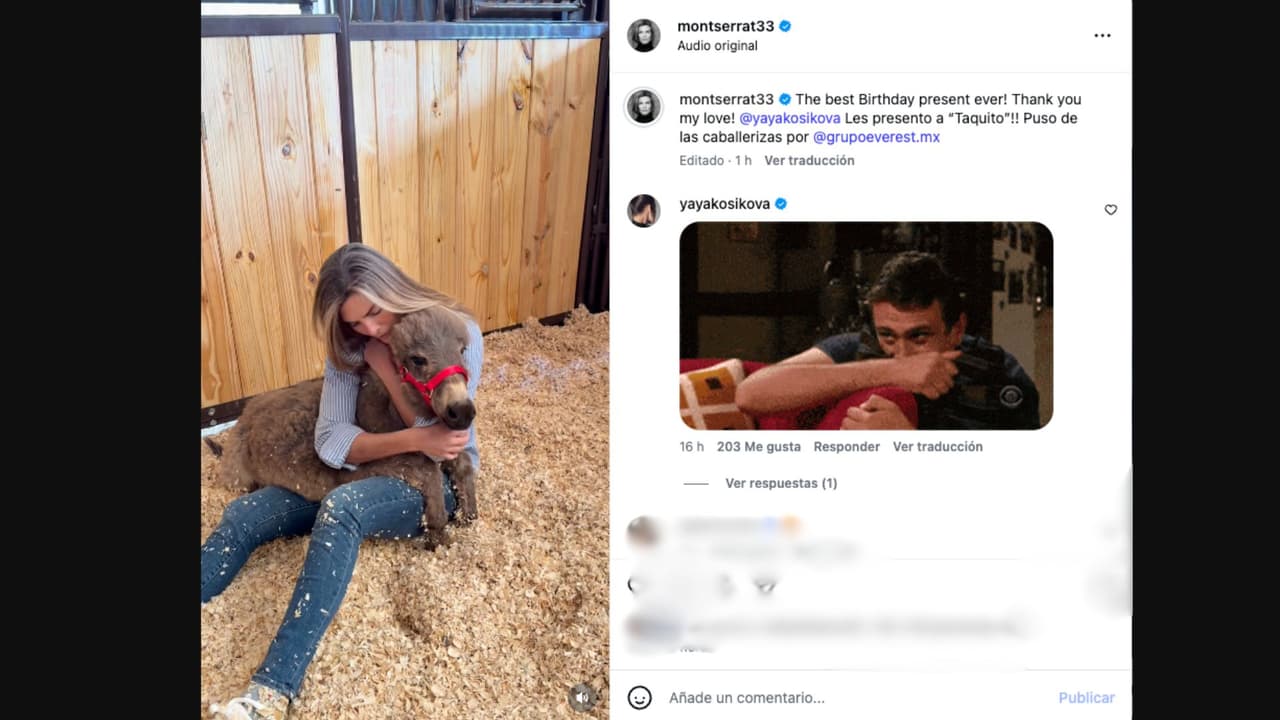
Task: Expand Ver respuestas to show reply
Action: (781, 483)
